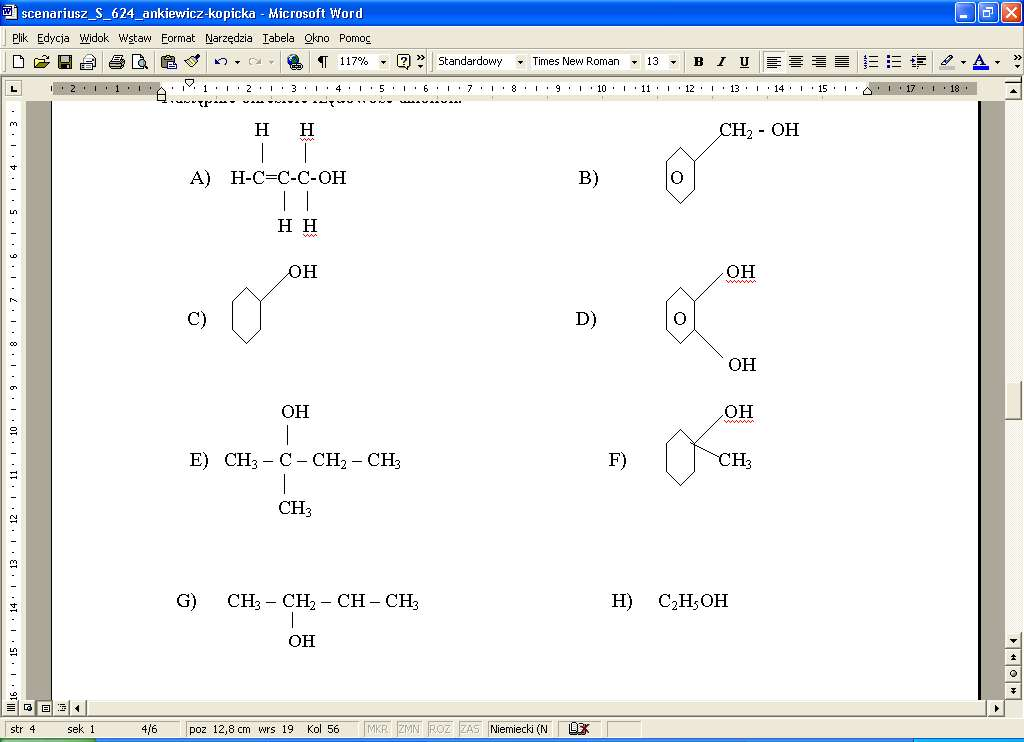Save the document with floppy icon
The width and height of the screenshot is (1024, 742).
(x=65, y=61)
